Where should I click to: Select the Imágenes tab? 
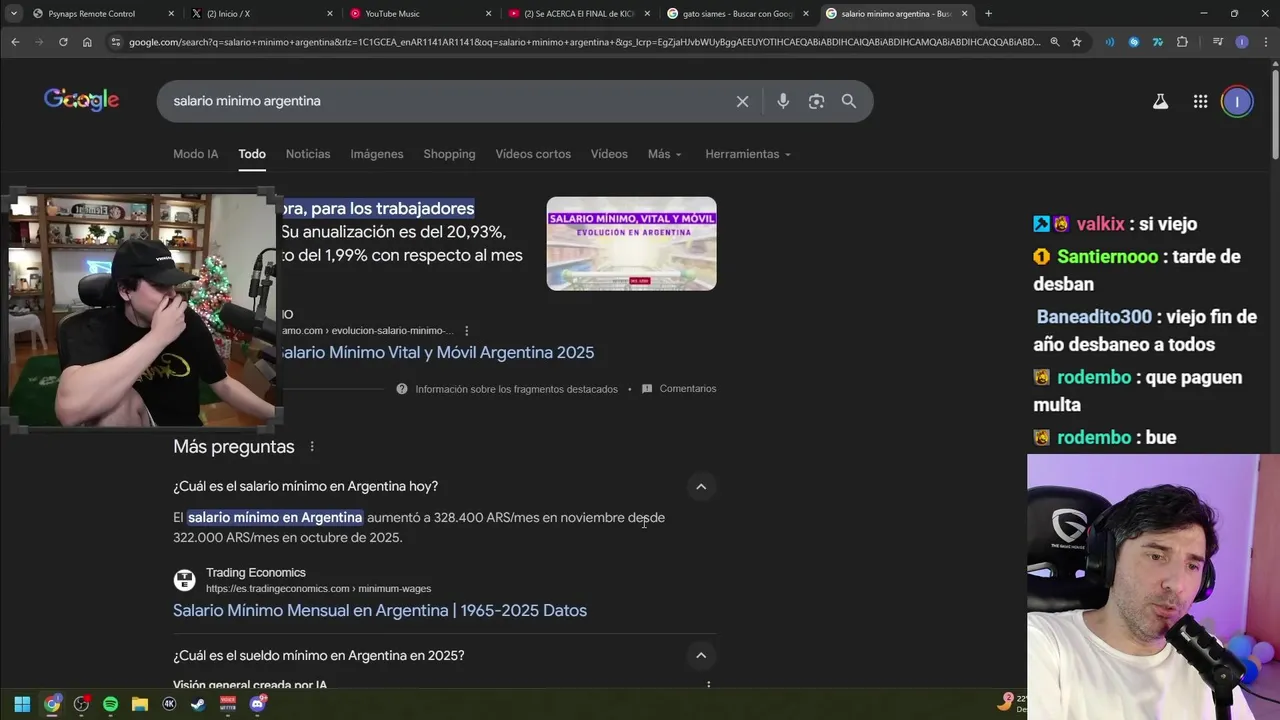coord(377,154)
